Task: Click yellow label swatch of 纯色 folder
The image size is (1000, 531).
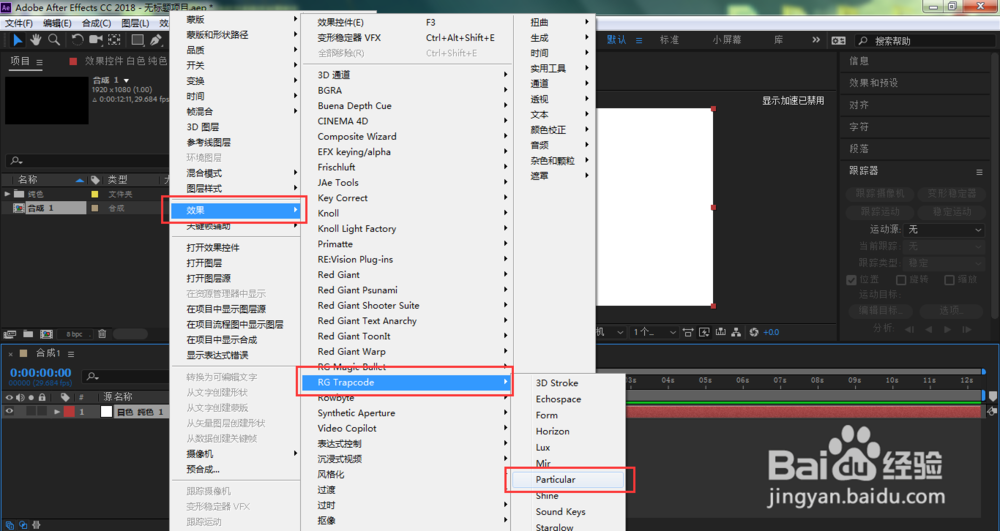Action: coord(95,194)
